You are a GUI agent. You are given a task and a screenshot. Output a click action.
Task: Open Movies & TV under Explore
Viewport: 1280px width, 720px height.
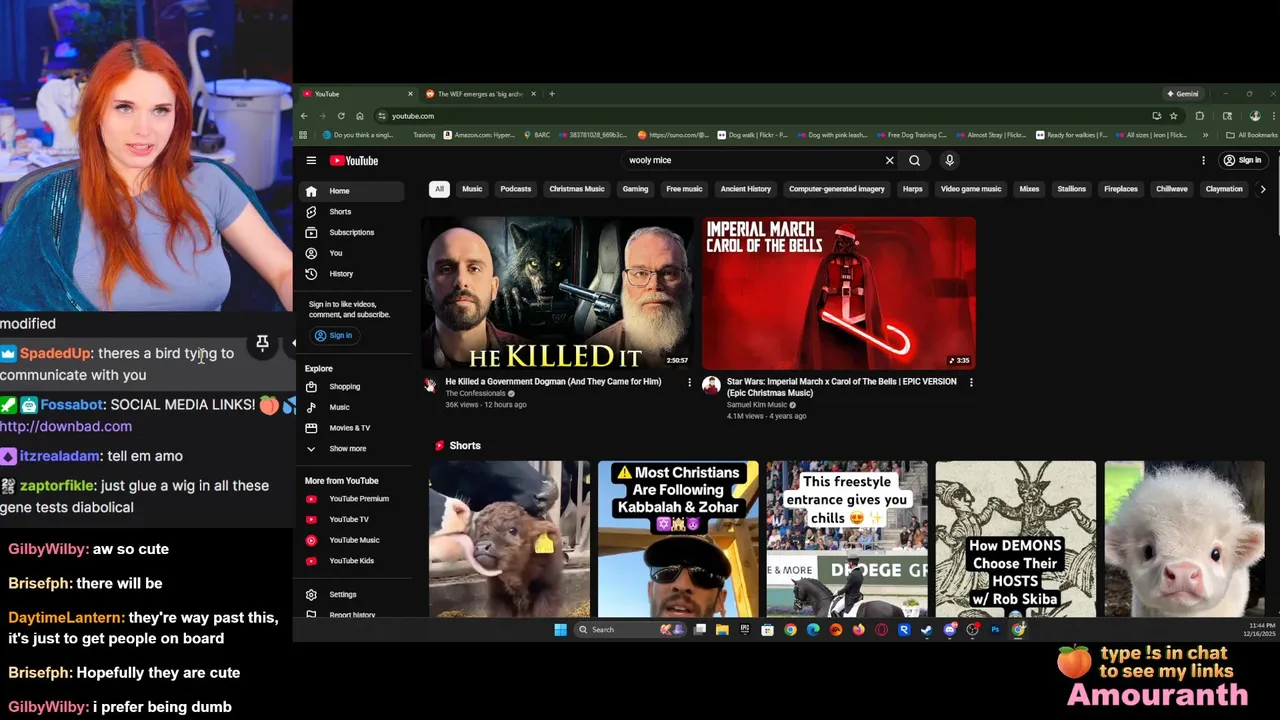click(x=351, y=428)
